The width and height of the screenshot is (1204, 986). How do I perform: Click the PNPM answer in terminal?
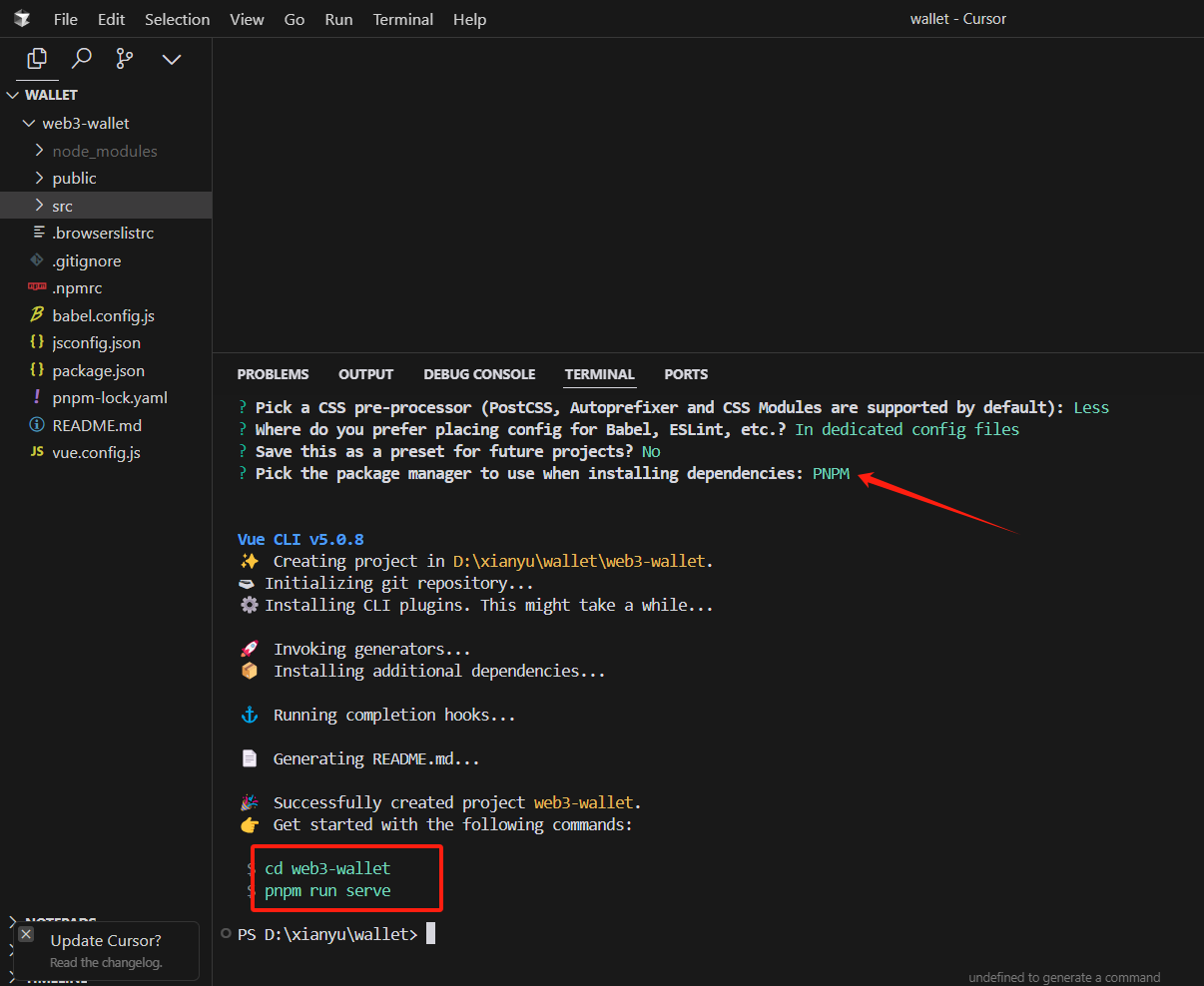[x=831, y=473]
